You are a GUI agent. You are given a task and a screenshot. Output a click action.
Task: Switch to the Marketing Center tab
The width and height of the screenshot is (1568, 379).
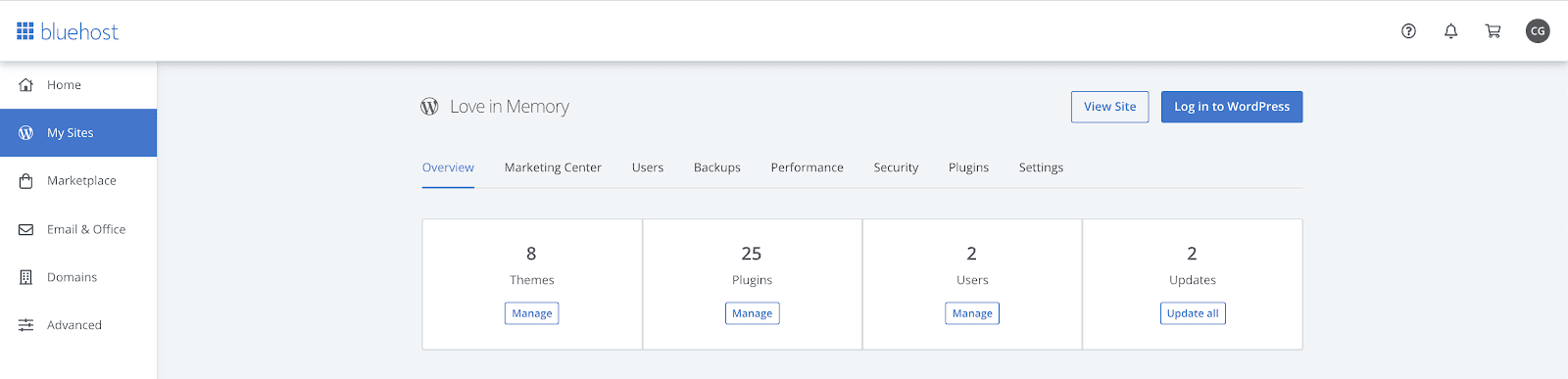coord(553,167)
